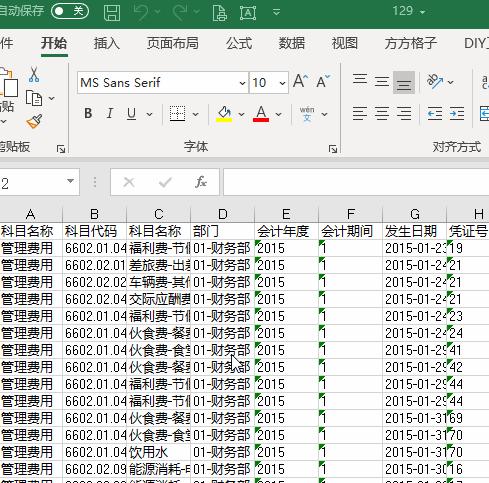Open the 开始 ribbon tab
489x483 pixels.
point(54,43)
